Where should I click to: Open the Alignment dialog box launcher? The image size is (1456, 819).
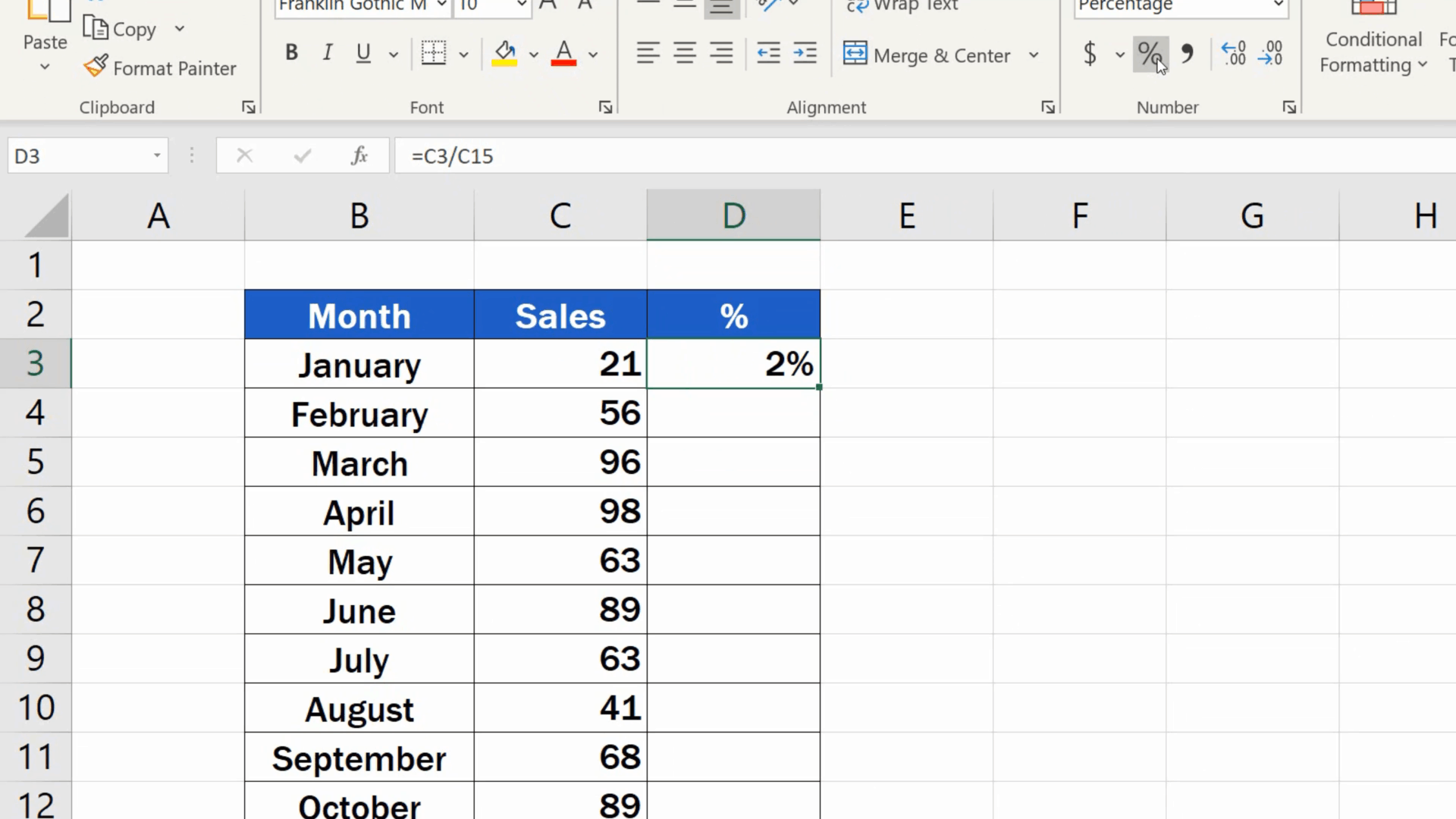(1047, 107)
